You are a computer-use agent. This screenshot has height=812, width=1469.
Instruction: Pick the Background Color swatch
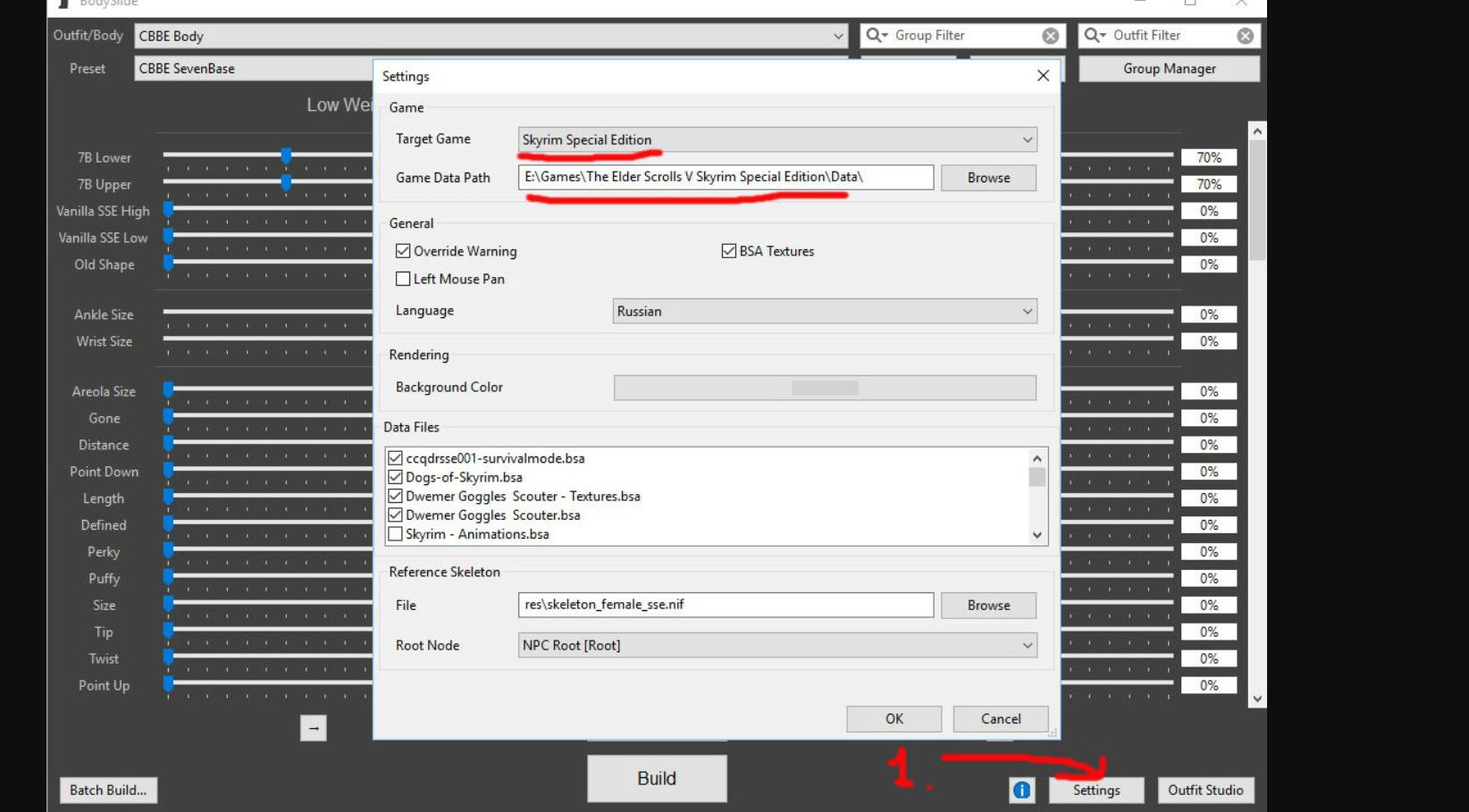[x=824, y=388]
